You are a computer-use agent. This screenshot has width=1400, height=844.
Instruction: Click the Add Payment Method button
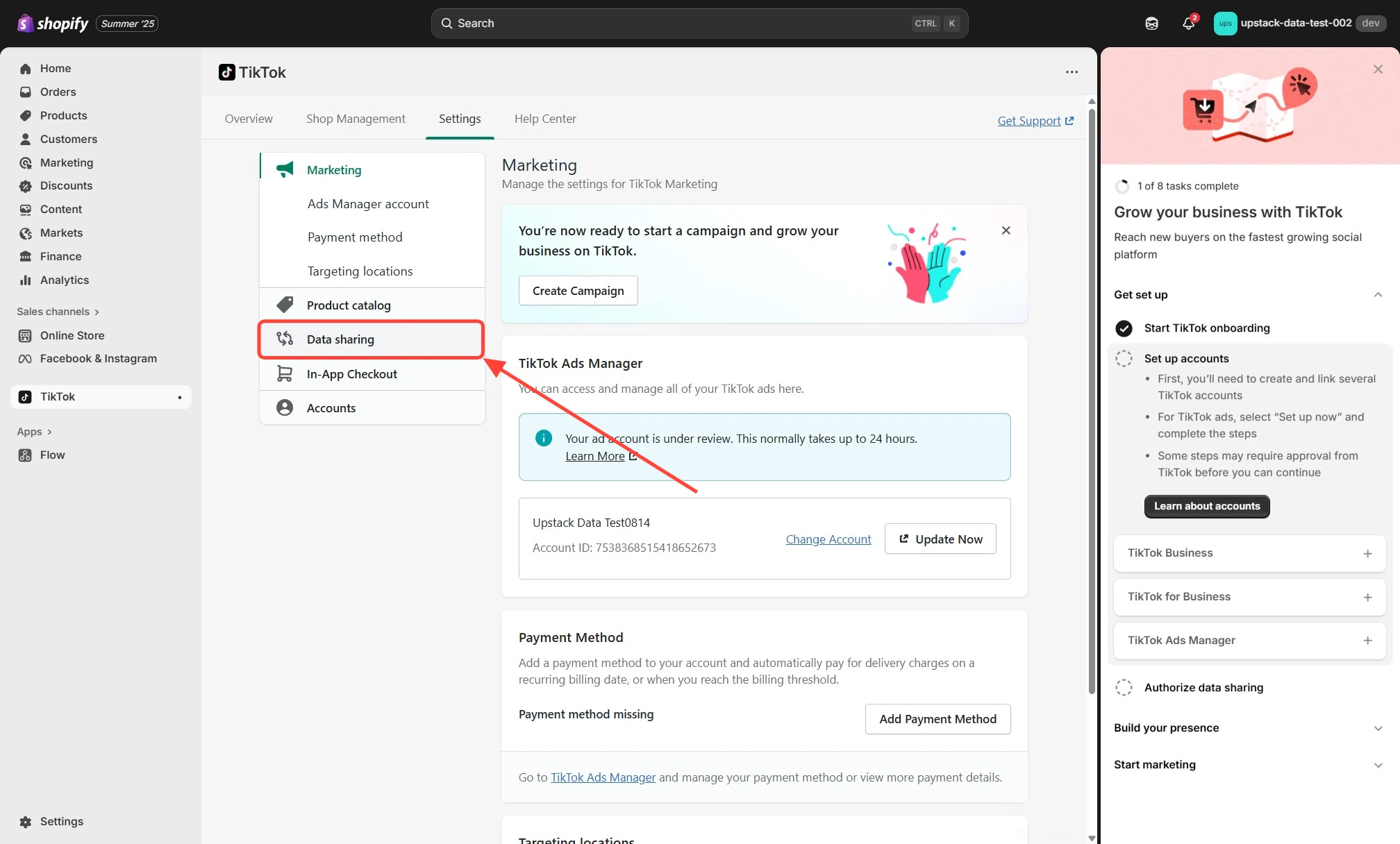pyautogui.click(x=937, y=719)
